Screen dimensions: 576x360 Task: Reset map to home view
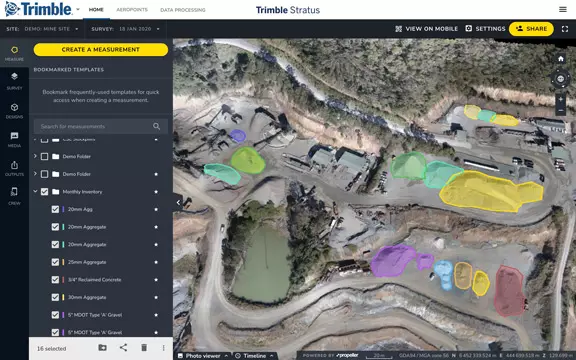click(561, 59)
